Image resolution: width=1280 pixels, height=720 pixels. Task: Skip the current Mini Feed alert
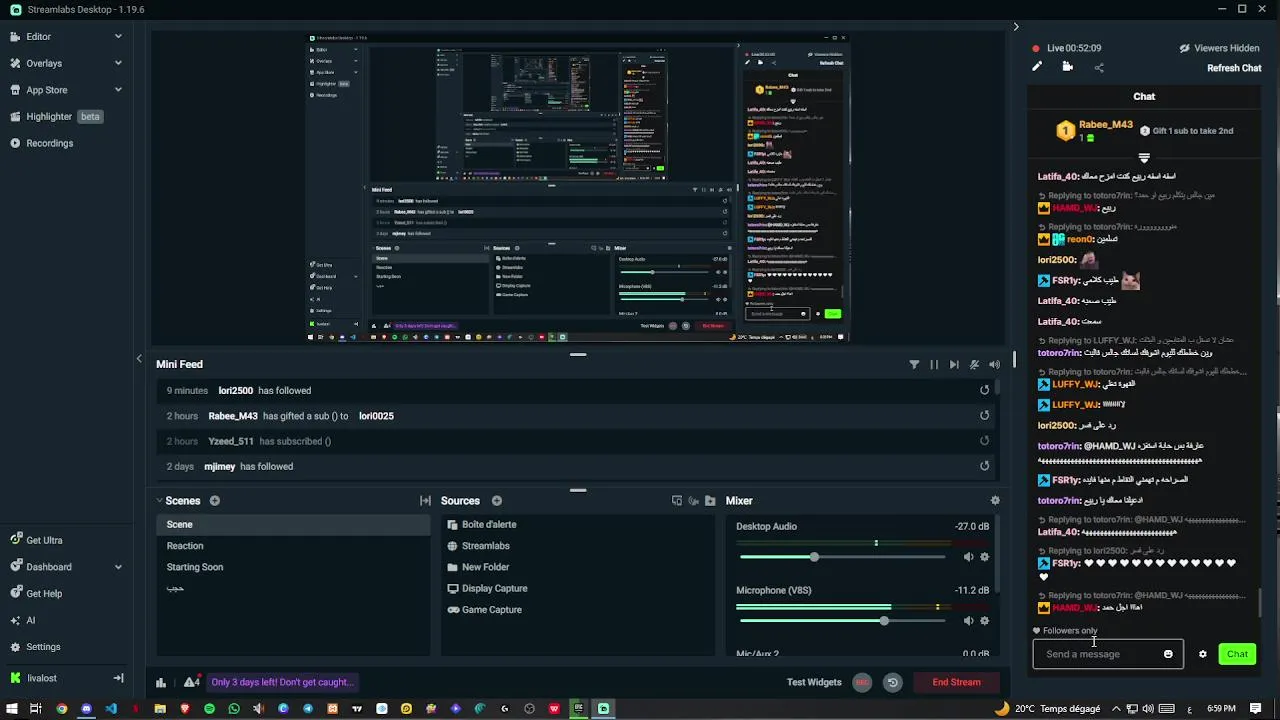point(954,365)
